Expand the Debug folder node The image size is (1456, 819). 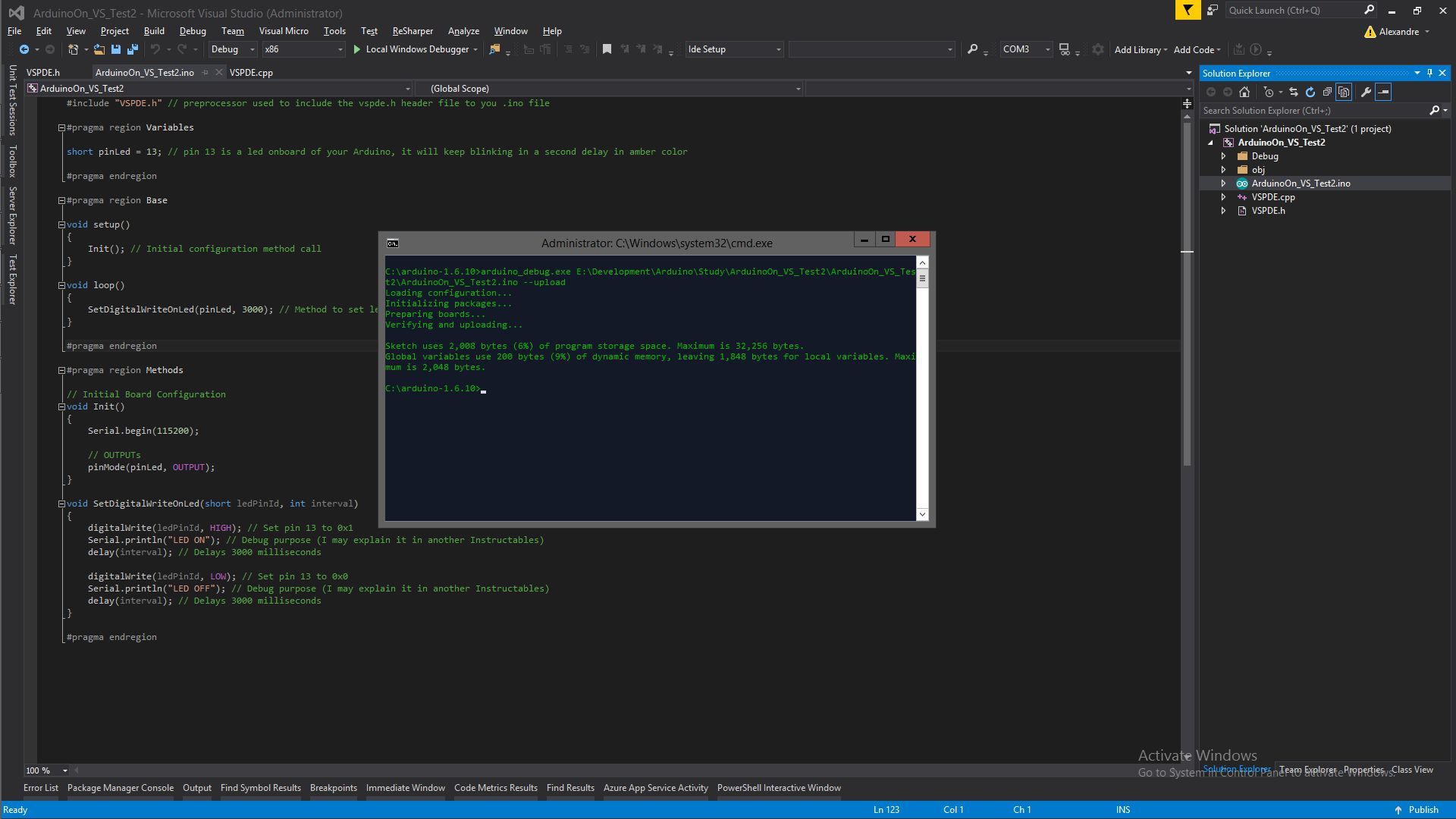1225,155
